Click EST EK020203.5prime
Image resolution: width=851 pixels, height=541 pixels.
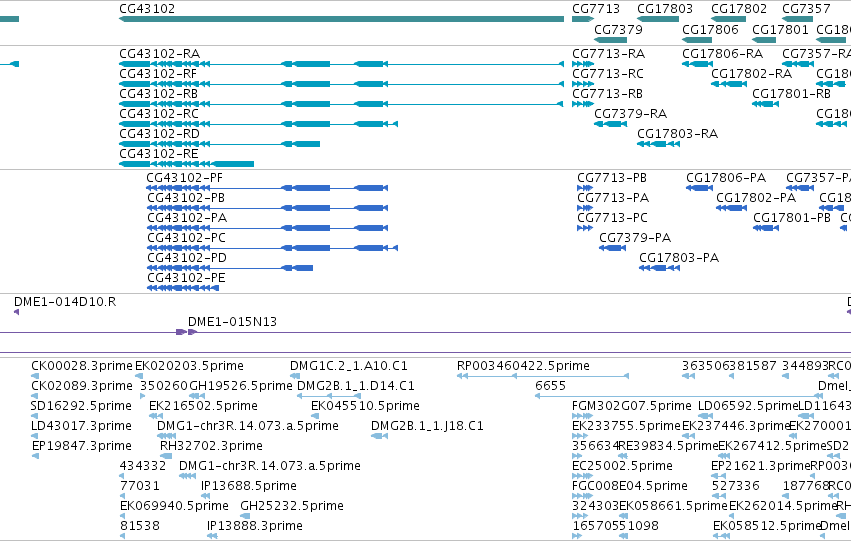click(x=189, y=366)
